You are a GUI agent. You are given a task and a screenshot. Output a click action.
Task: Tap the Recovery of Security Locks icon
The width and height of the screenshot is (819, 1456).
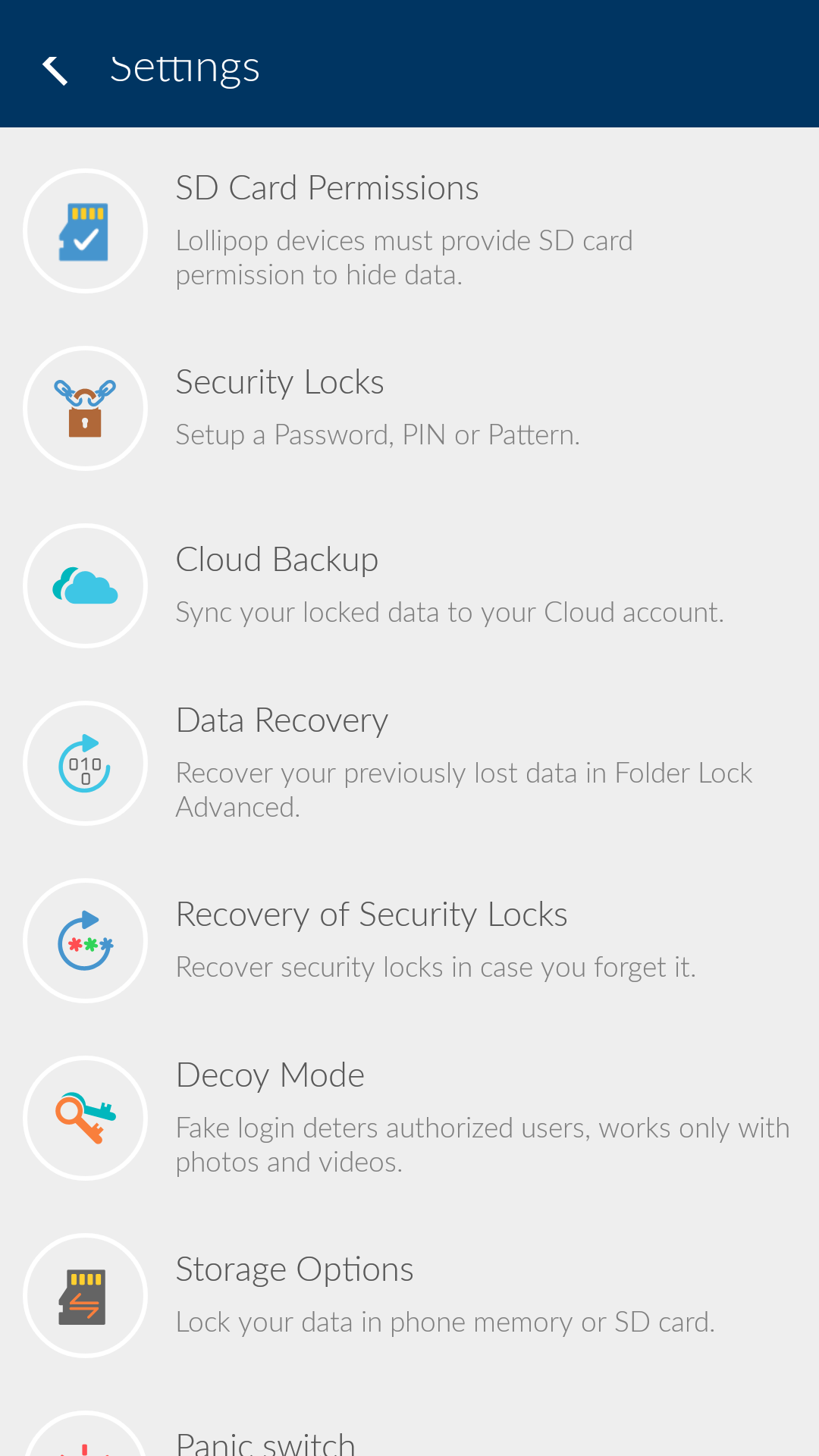coord(85,940)
